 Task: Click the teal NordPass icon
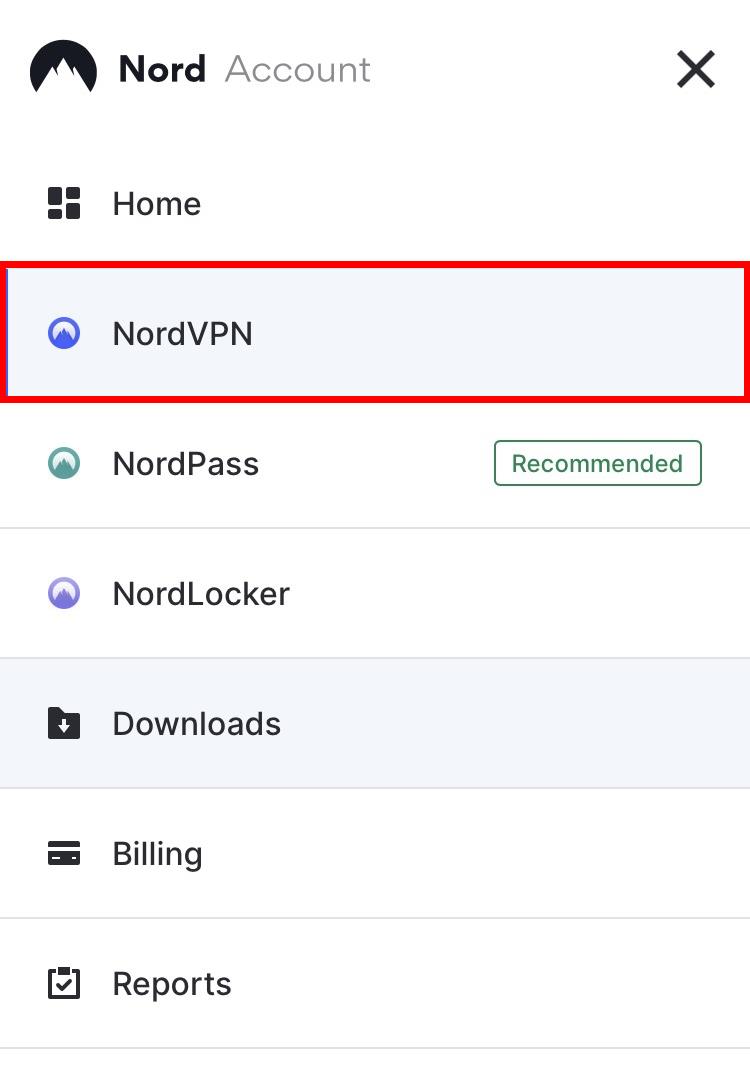point(64,463)
